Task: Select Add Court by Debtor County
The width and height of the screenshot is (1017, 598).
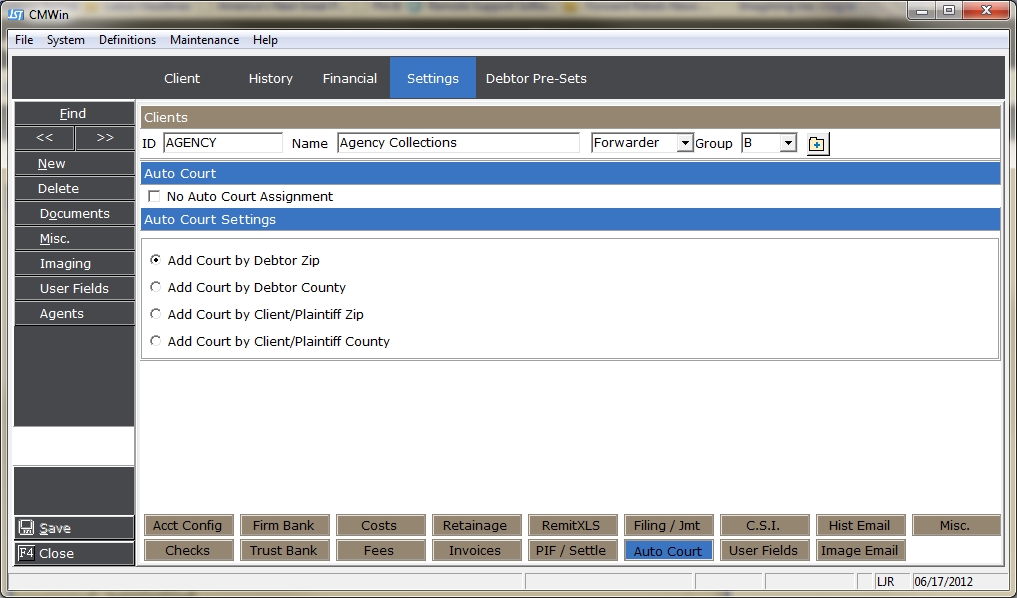Action: (x=155, y=287)
